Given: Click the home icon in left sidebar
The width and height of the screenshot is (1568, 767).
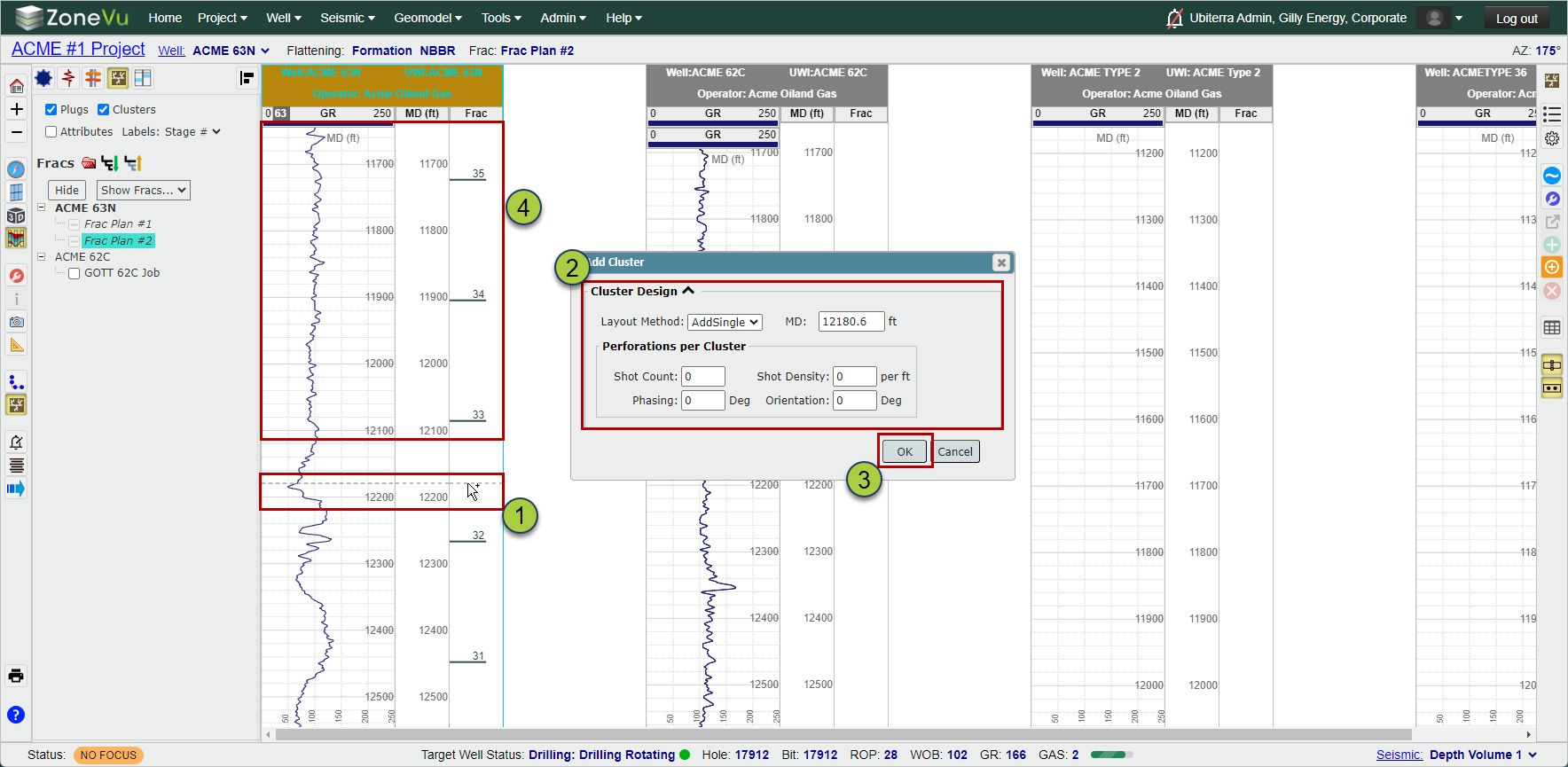Looking at the screenshot, I should [16, 86].
